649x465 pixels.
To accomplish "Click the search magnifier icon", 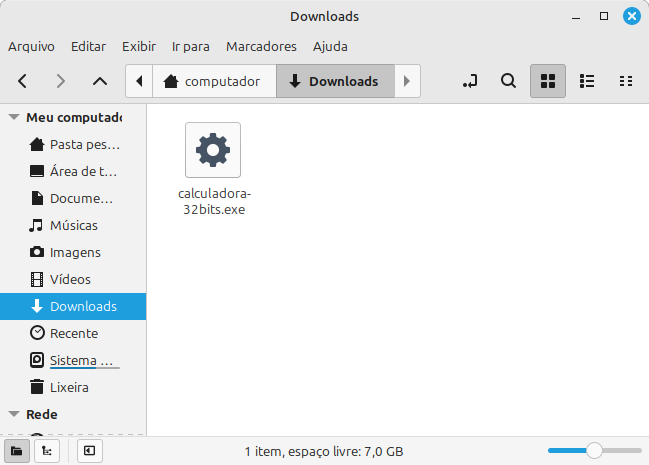I will (508, 81).
